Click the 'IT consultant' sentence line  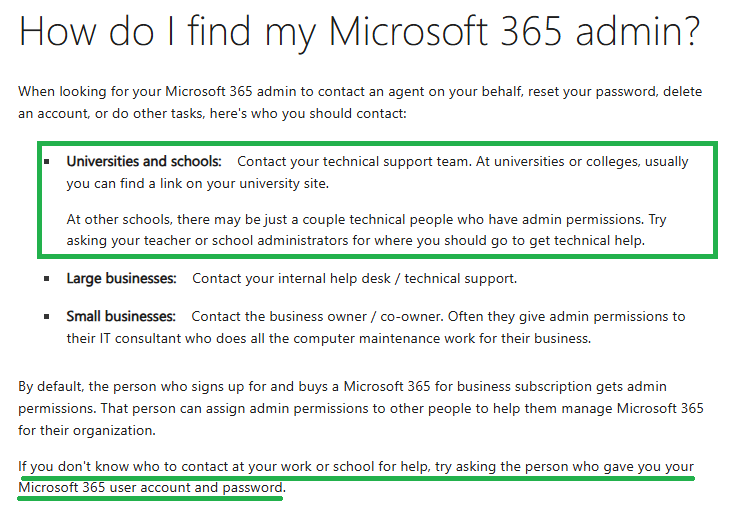tap(329, 339)
